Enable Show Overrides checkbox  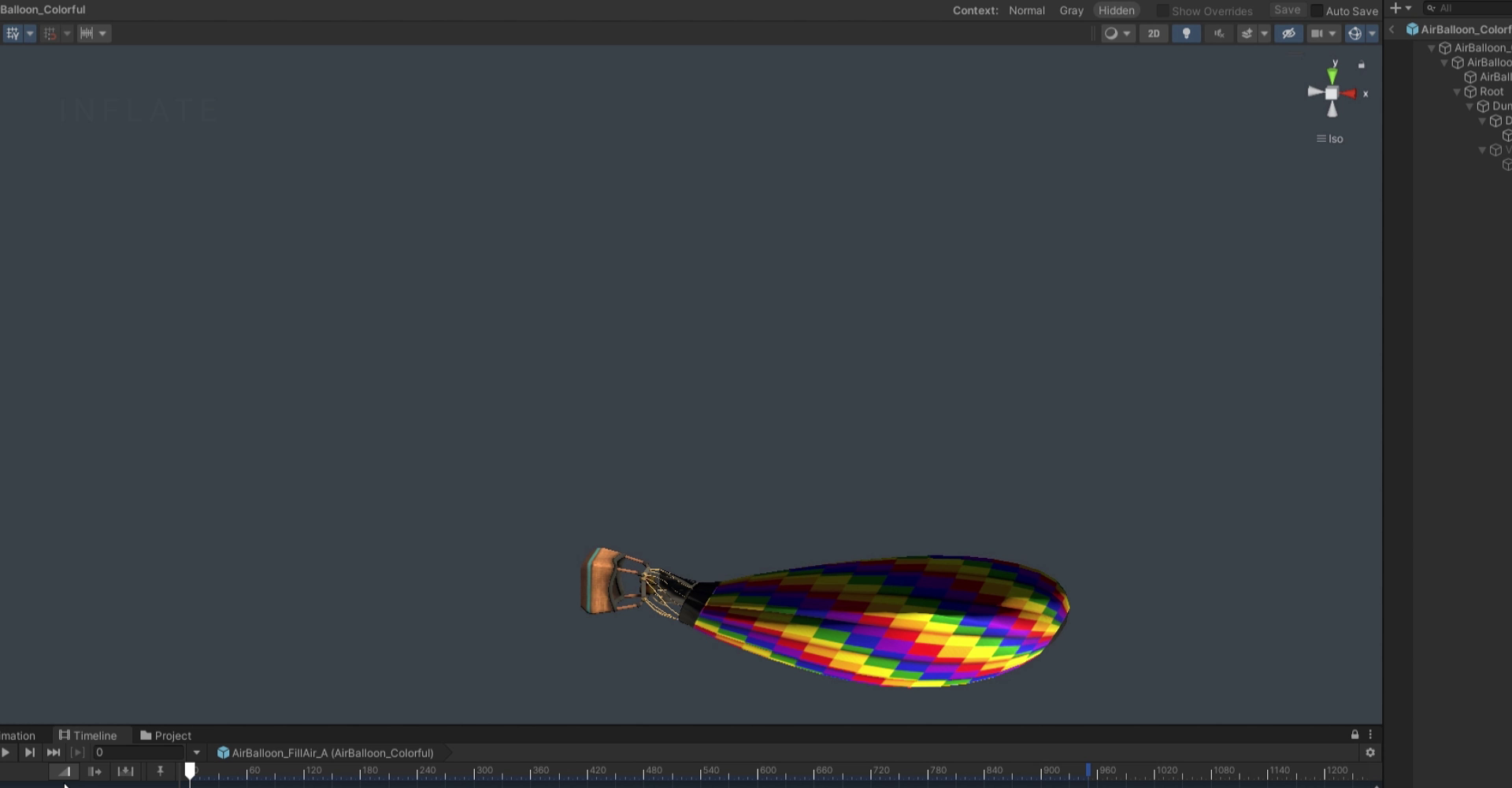coord(1162,10)
